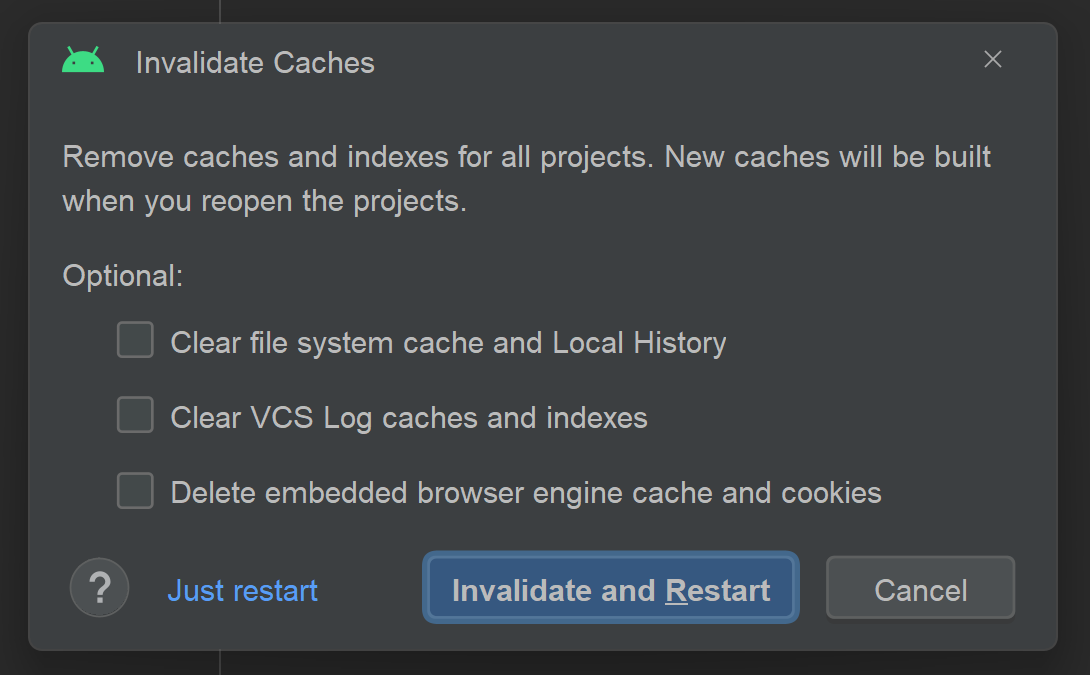Image resolution: width=1090 pixels, height=675 pixels.
Task: Click the "Remove caches and indexes" description line
Action: pos(526,157)
